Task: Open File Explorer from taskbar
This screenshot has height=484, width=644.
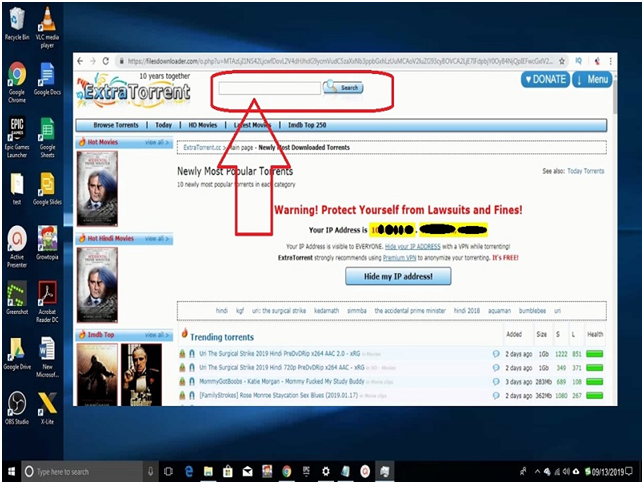Action: (208, 472)
